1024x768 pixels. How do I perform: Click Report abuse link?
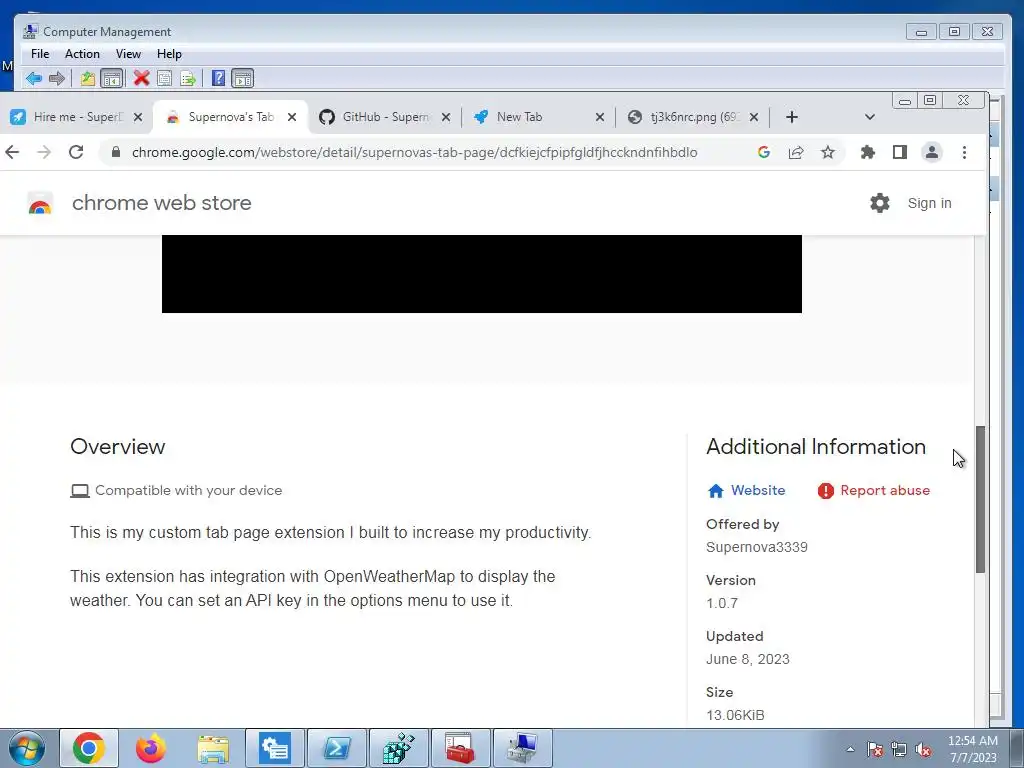coord(874,490)
